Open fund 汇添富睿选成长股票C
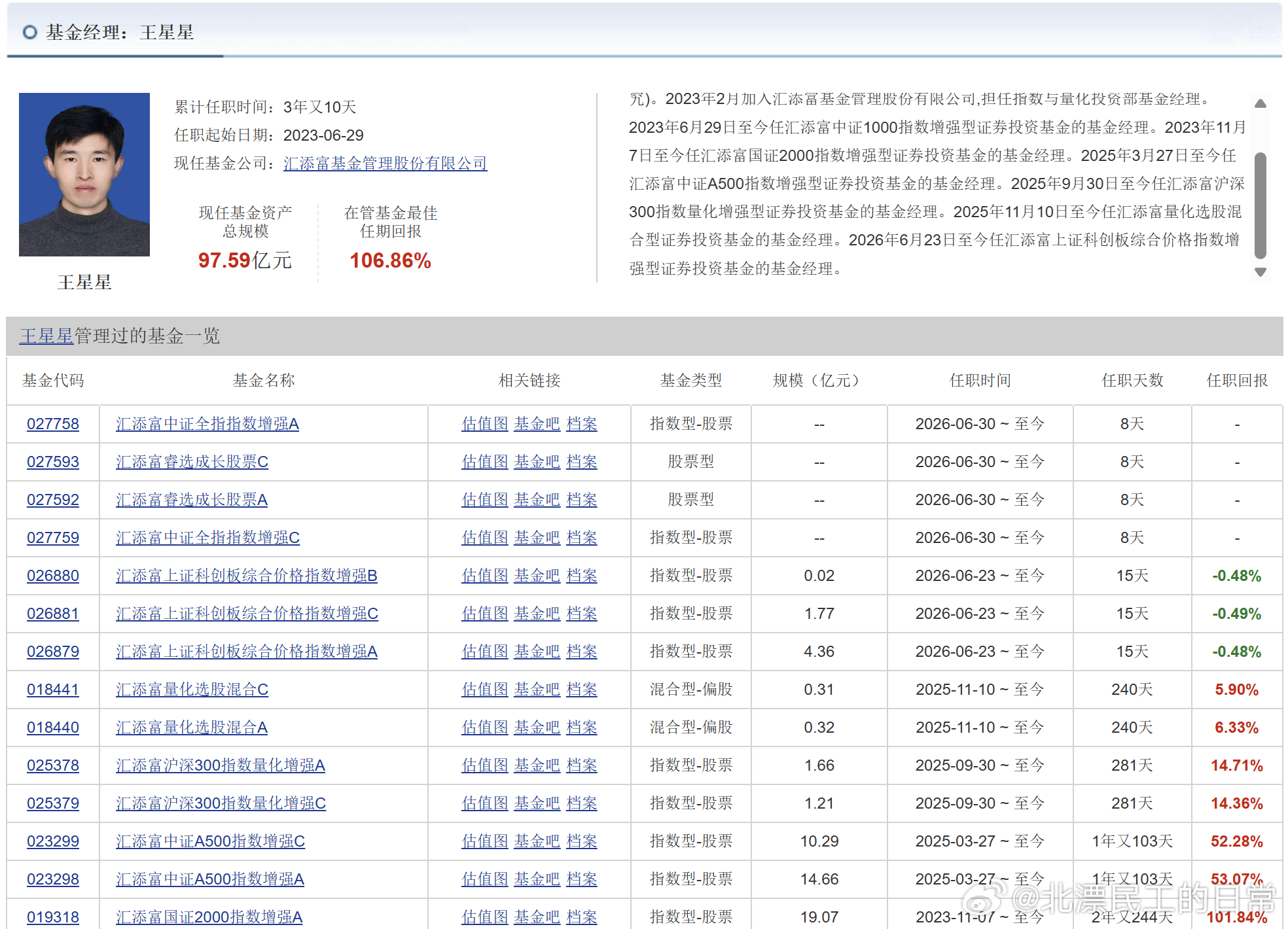The image size is (1288, 929). coord(192,462)
